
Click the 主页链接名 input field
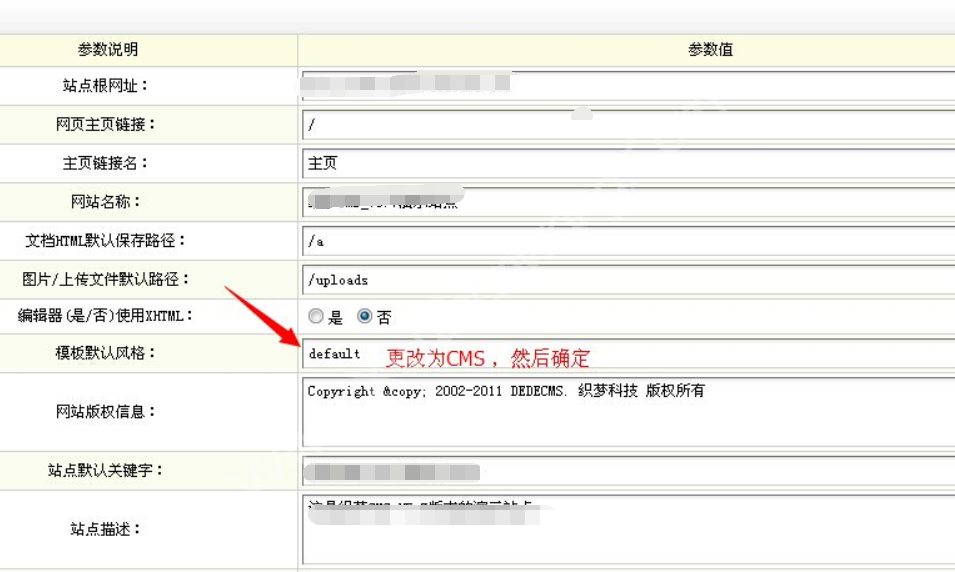pyautogui.click(x=629, y=163)
